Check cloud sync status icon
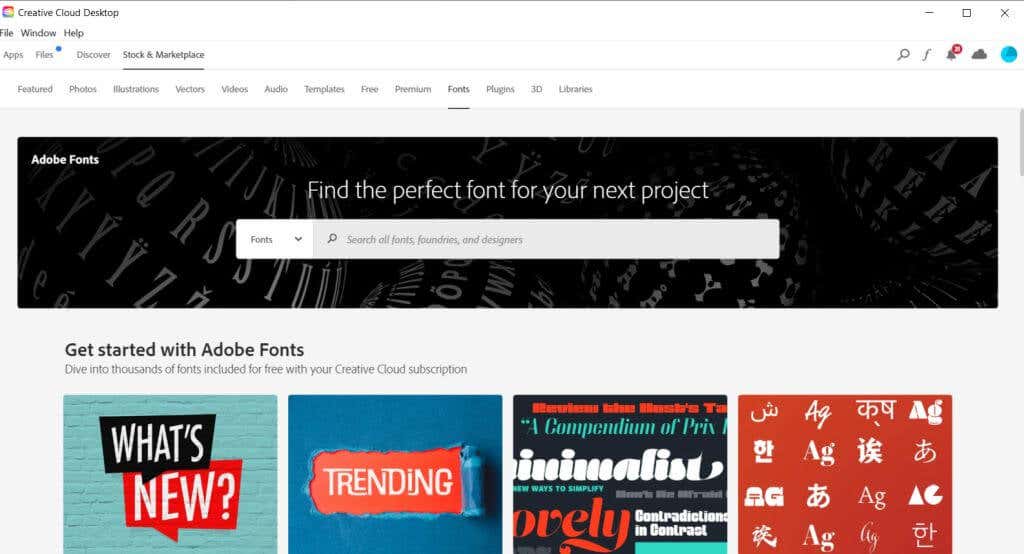 [x=979, y=54]
